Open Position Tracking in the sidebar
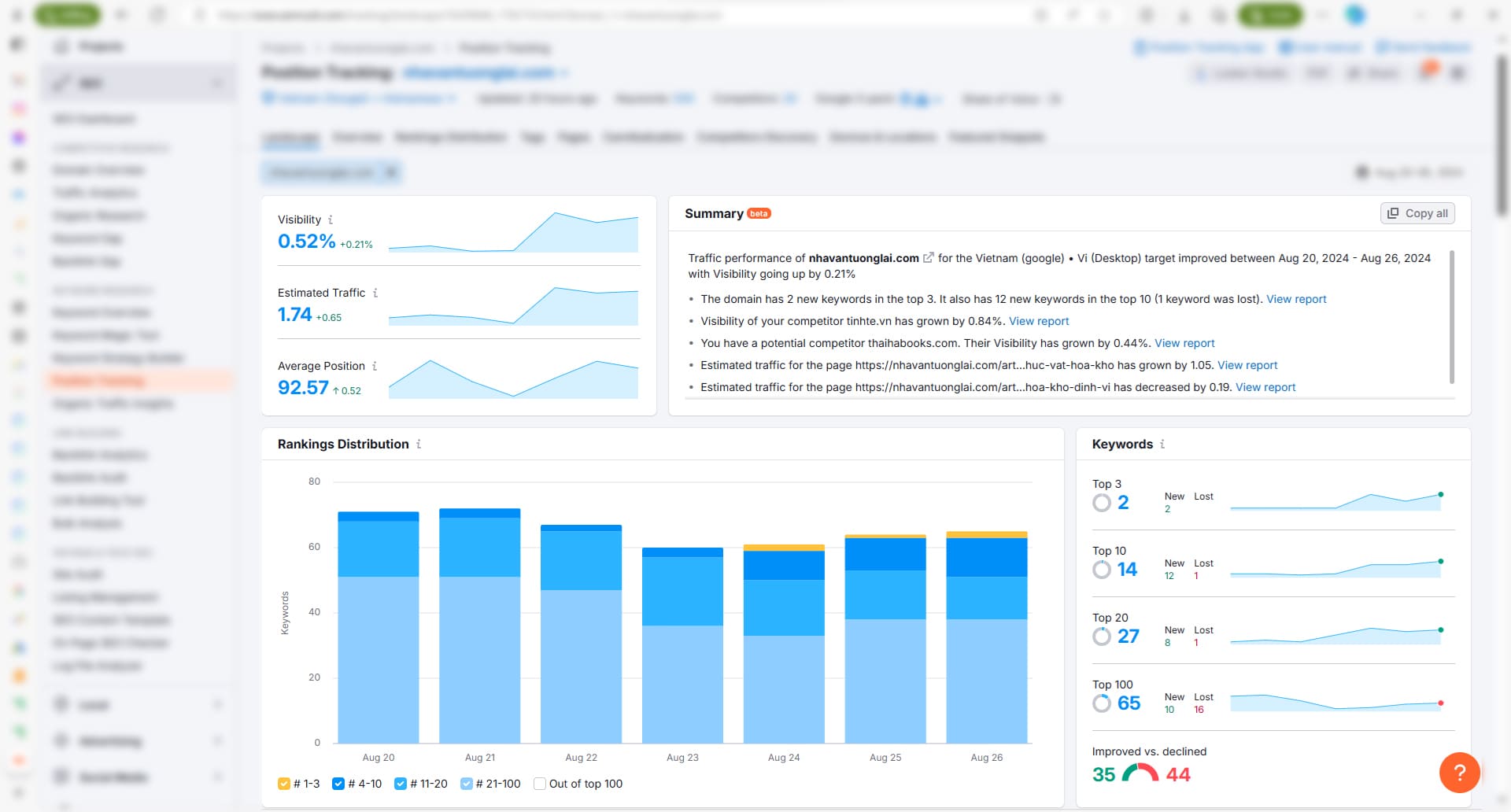 point(139,381)
